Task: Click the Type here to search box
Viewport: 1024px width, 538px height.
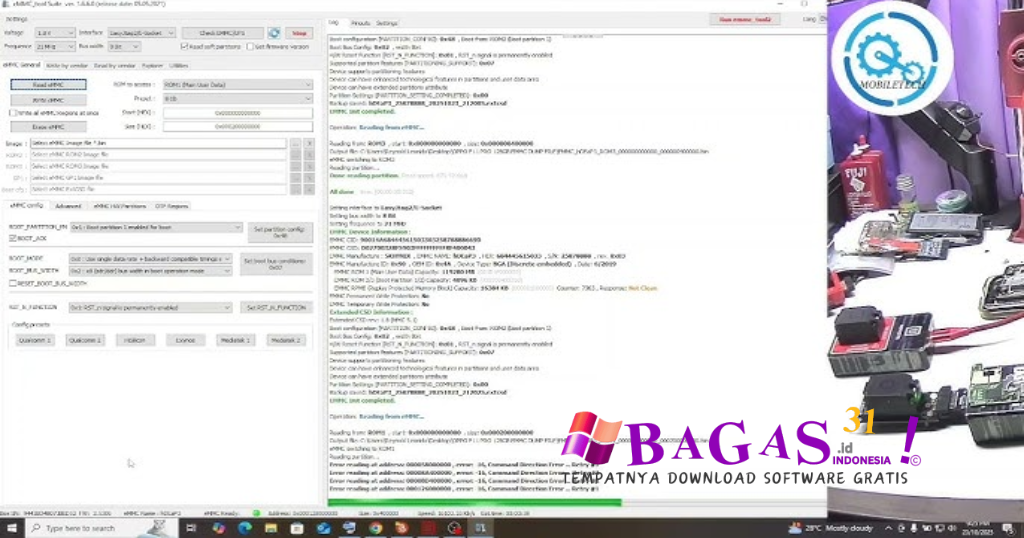Action: [101, 528]
